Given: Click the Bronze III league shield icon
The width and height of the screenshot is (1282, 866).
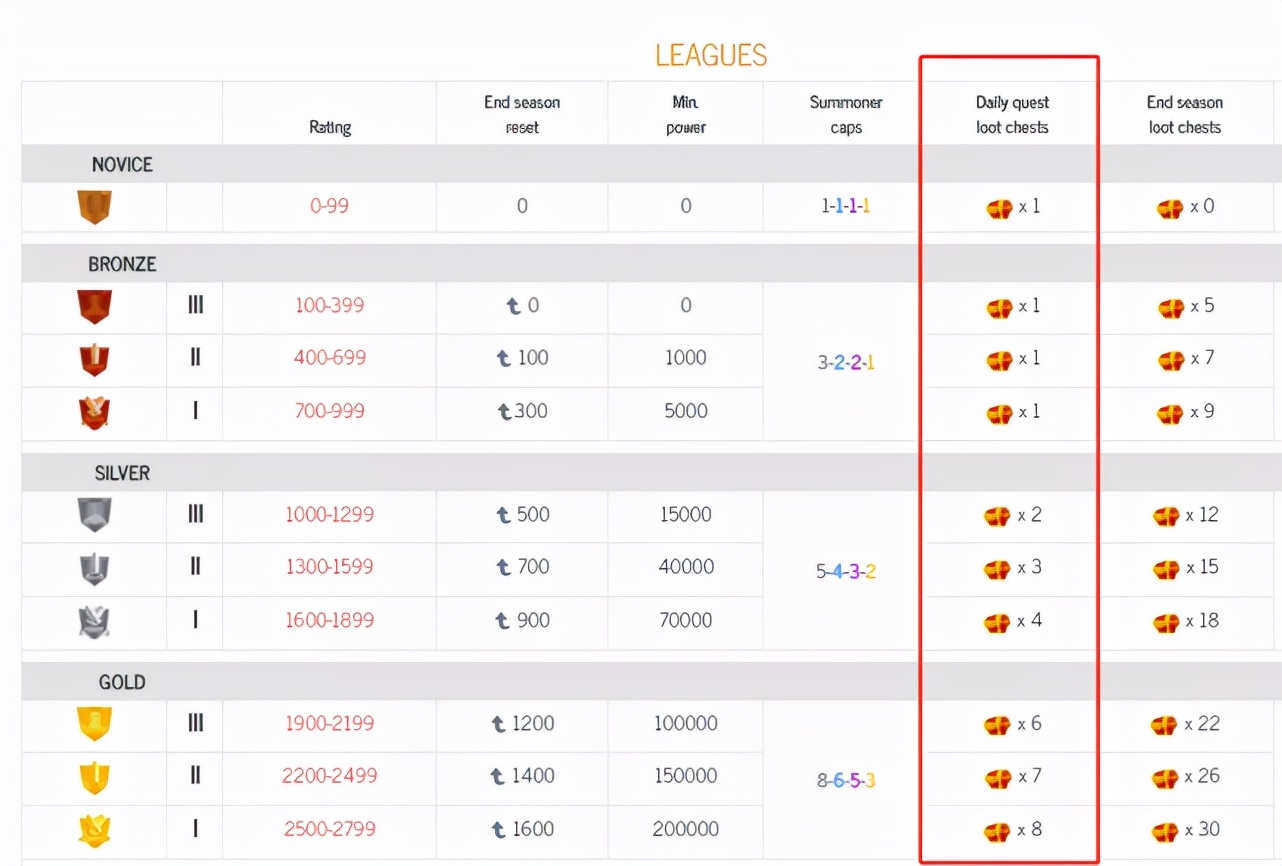Looking at the screenshot, I should [94, 306].
